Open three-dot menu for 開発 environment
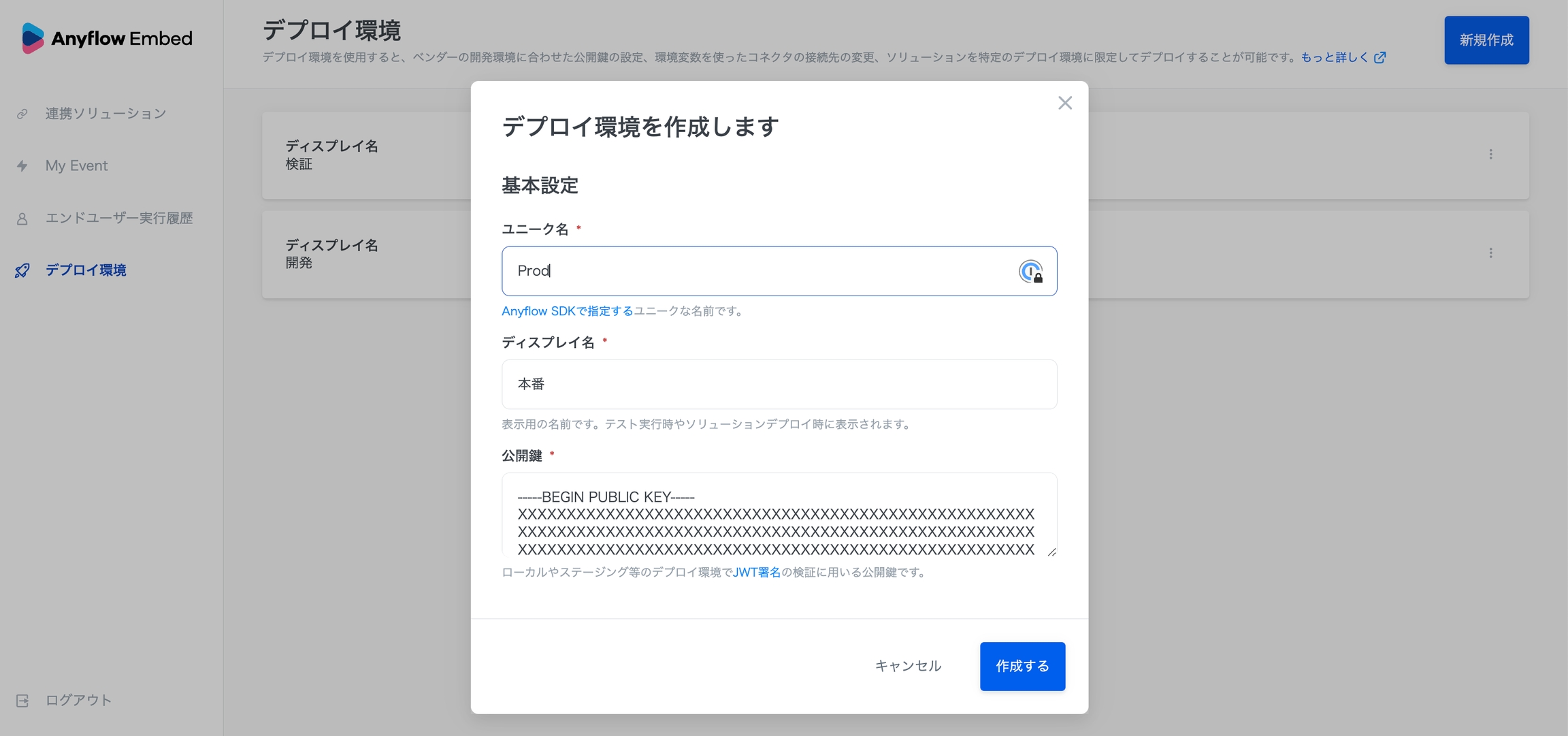The width and height of the screenshot is (1568, 736). 1490,253
